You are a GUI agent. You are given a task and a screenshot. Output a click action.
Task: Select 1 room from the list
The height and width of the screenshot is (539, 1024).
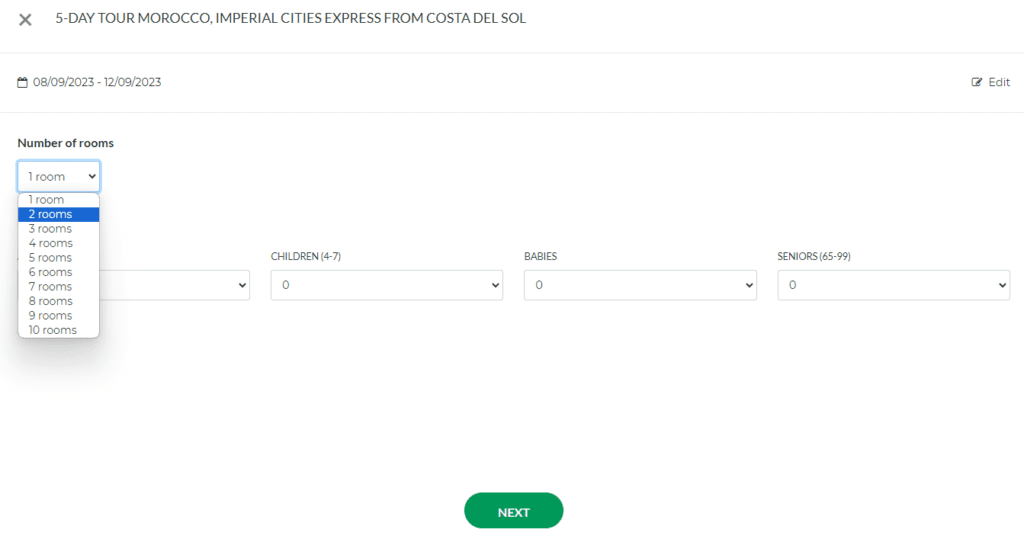pyautogui.click(x=47, y=200)
